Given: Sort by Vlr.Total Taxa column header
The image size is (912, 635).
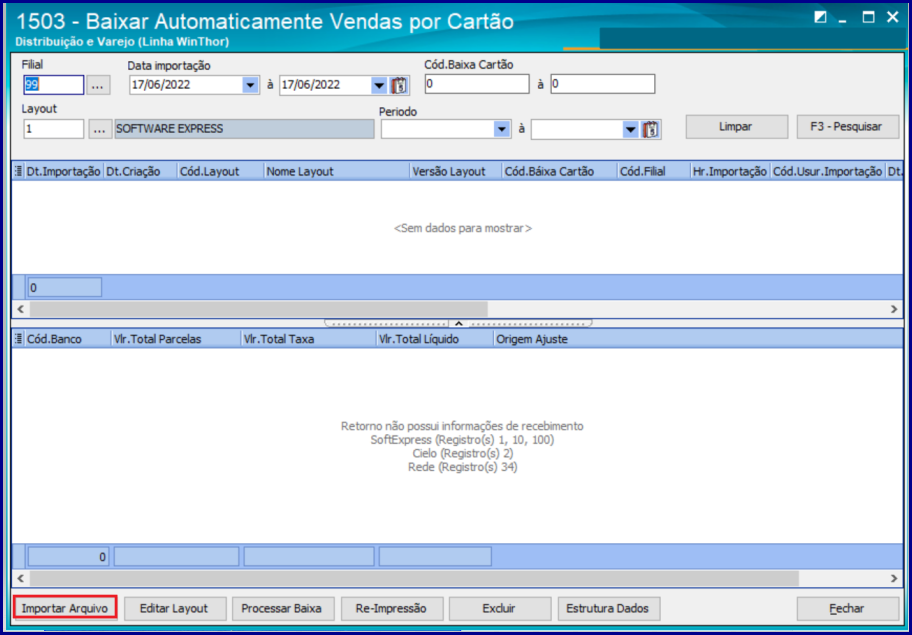Looking at the screenshot, I should (x=308, y=340).
